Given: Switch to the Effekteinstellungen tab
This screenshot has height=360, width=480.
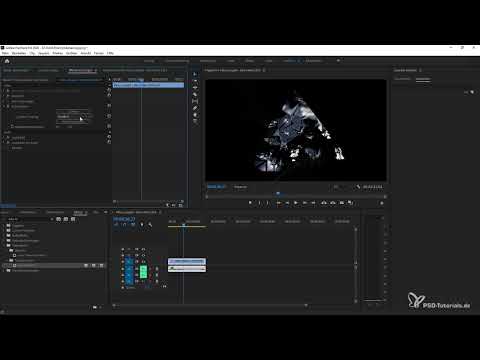Looking at the screenshot, I should coord(80,70).
